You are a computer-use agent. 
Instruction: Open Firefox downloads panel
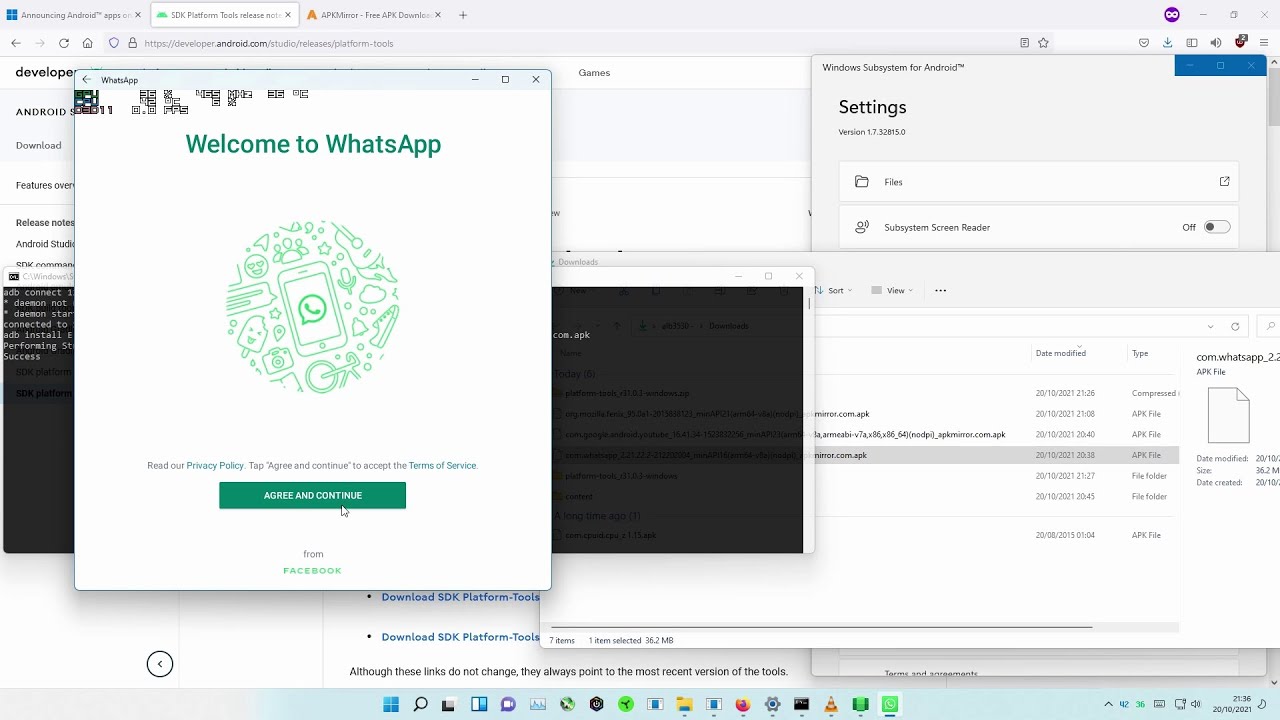pos(1167,43)
